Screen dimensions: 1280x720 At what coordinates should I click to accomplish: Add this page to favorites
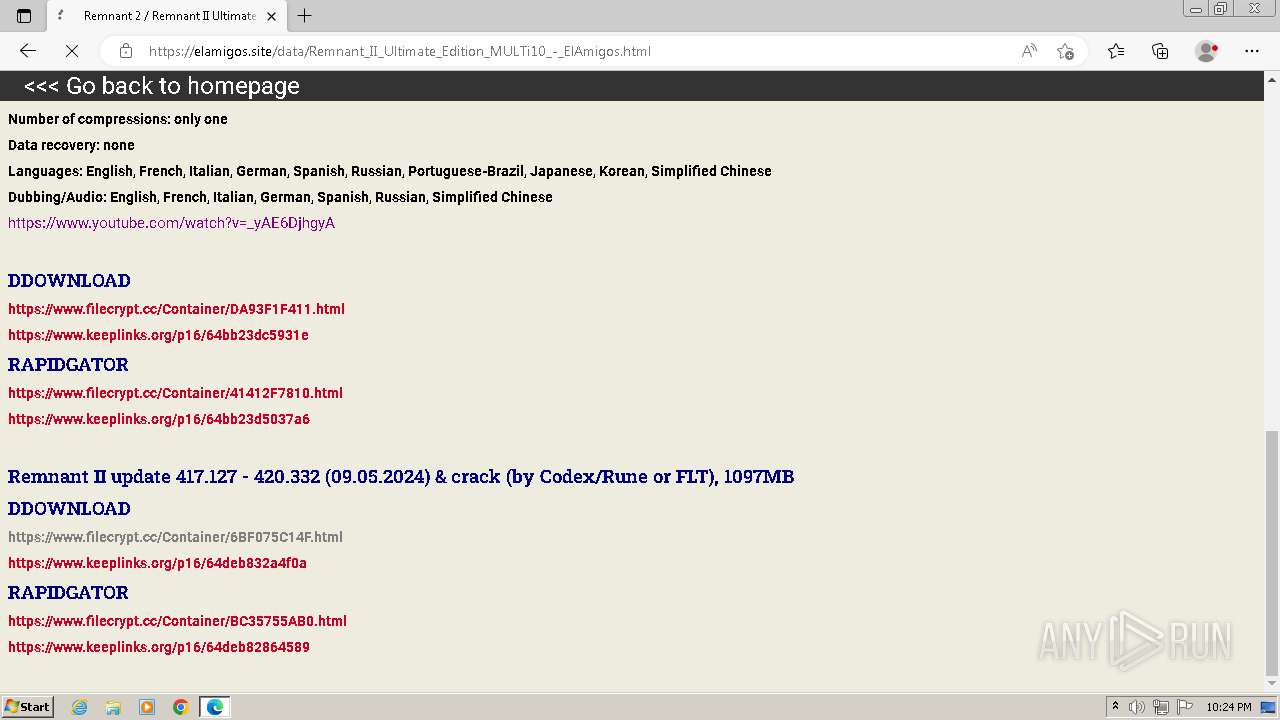(1065, 51)
